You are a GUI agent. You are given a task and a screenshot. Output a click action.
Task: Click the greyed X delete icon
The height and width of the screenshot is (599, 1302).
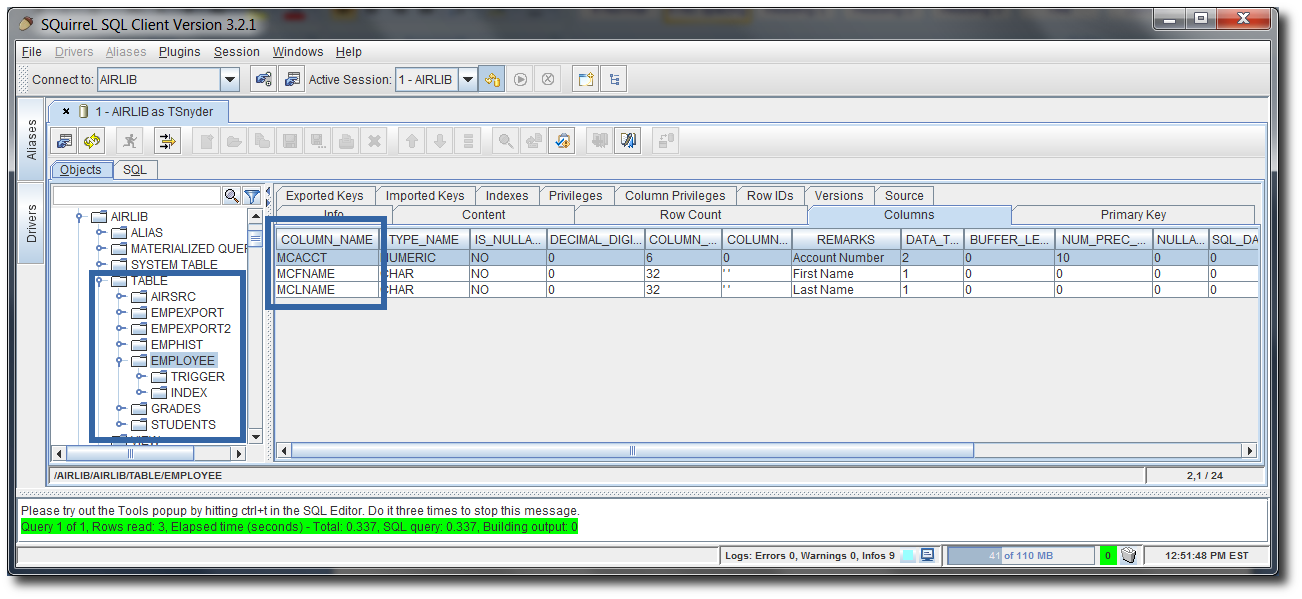click(x=374, y=141)
